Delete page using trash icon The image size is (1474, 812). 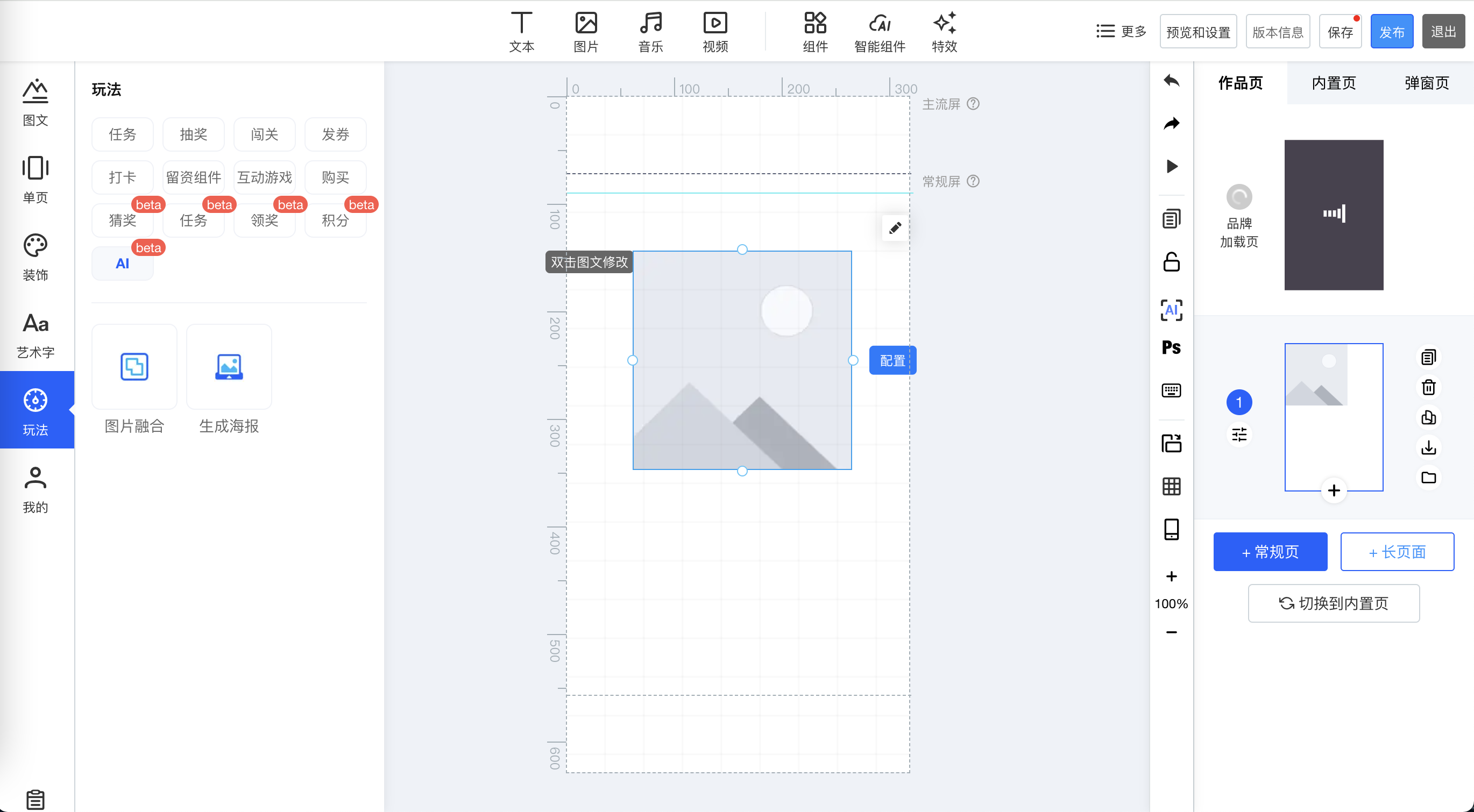click(x=1428, y=387)
